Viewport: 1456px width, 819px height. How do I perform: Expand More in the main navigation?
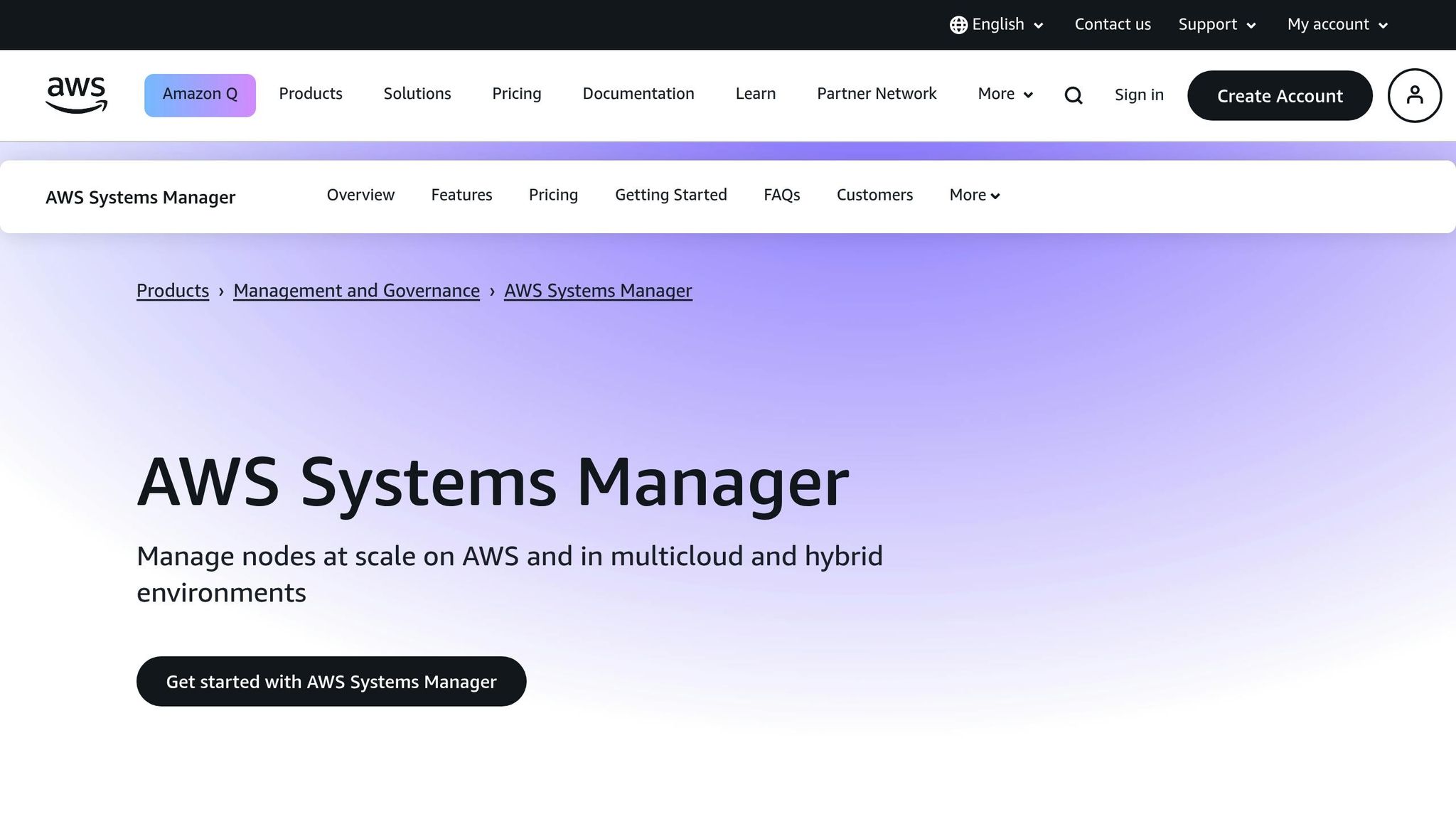[x=1005, y=94]
